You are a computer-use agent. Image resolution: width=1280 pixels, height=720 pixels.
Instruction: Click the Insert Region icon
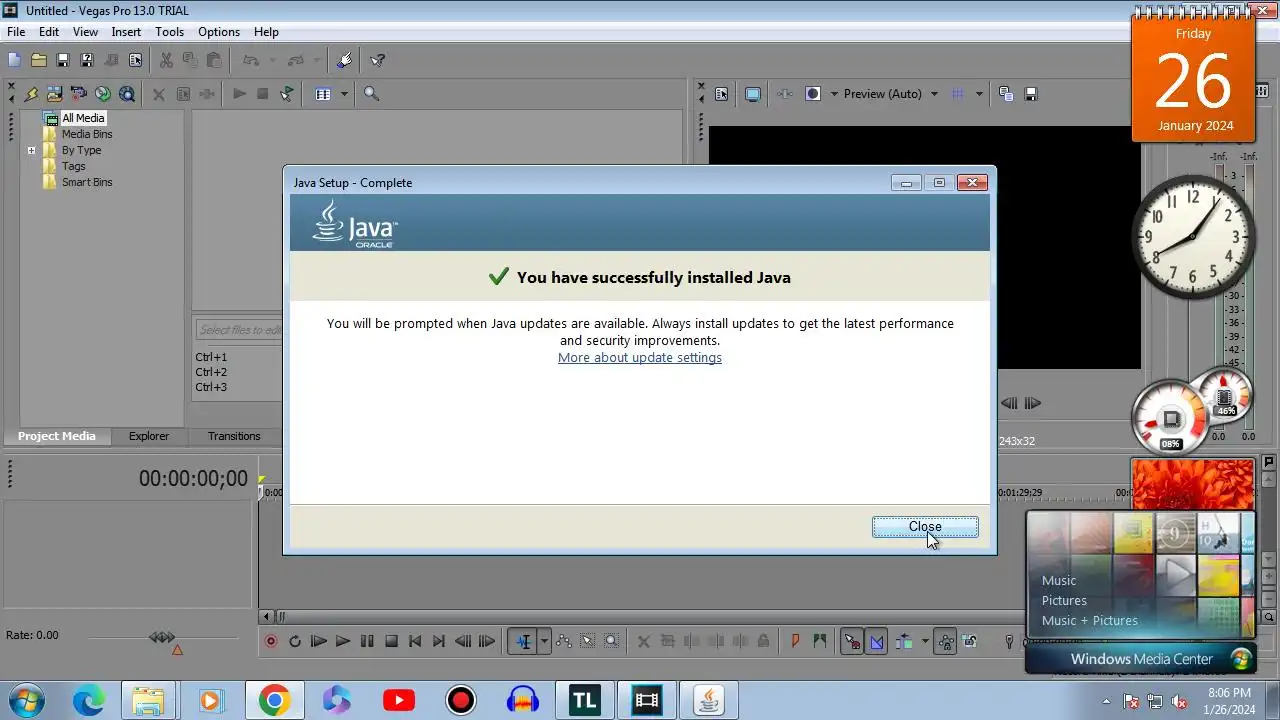(820, 641)
